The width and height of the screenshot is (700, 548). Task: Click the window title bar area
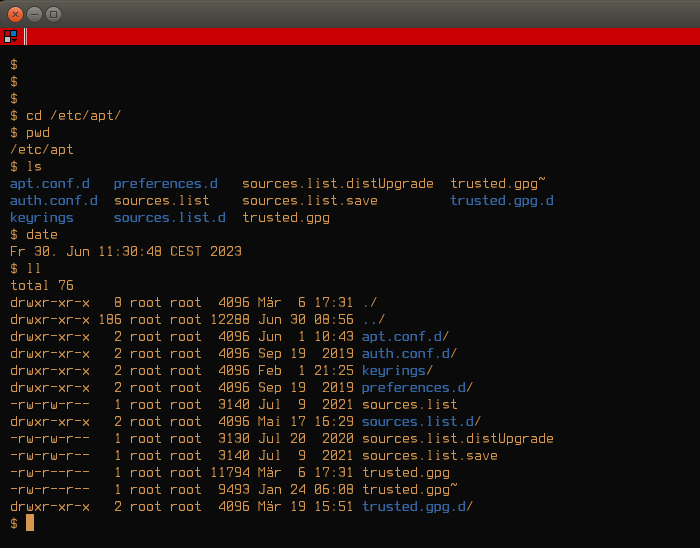point(379,14)
